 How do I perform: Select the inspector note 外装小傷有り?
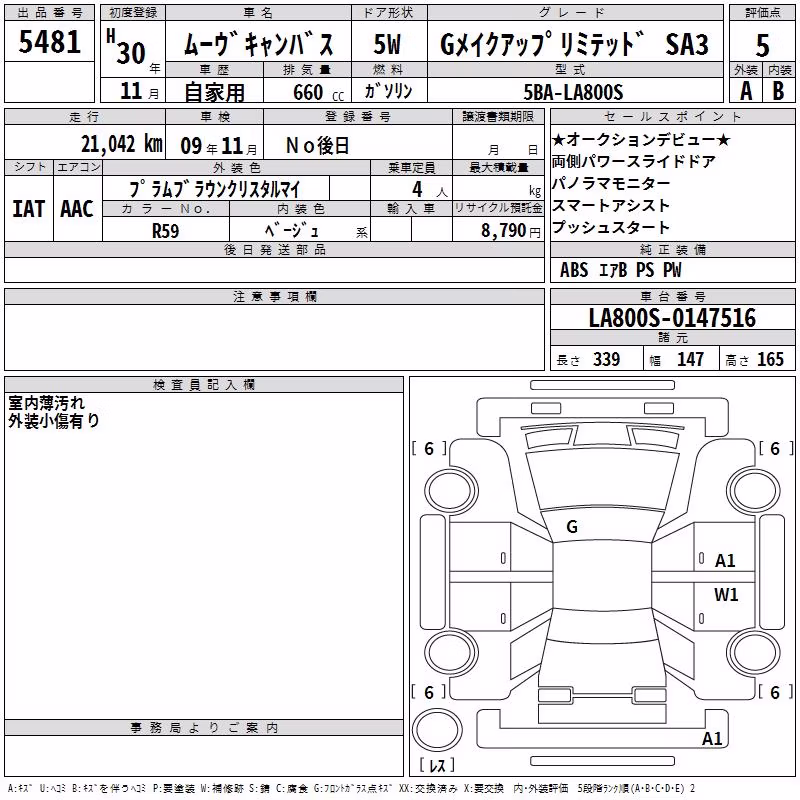[54, 420]
